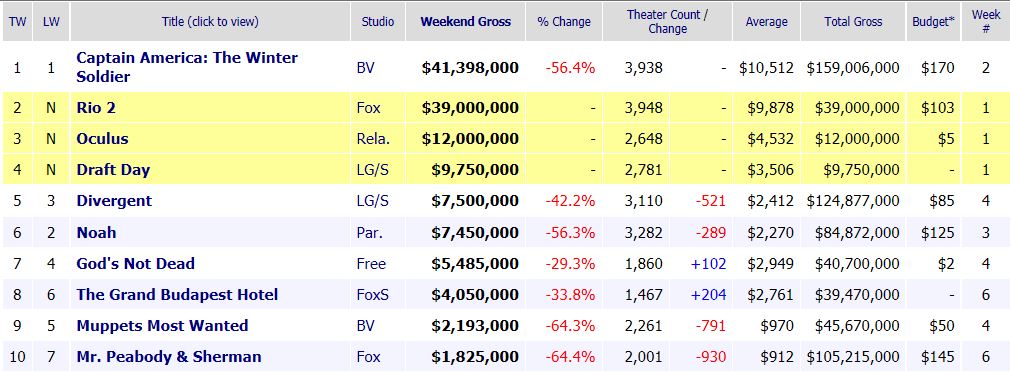Sort by the Weekend Gross column header
This screenshot has height=372, width=1010.
pyautogui.click(x=466, y=21)
